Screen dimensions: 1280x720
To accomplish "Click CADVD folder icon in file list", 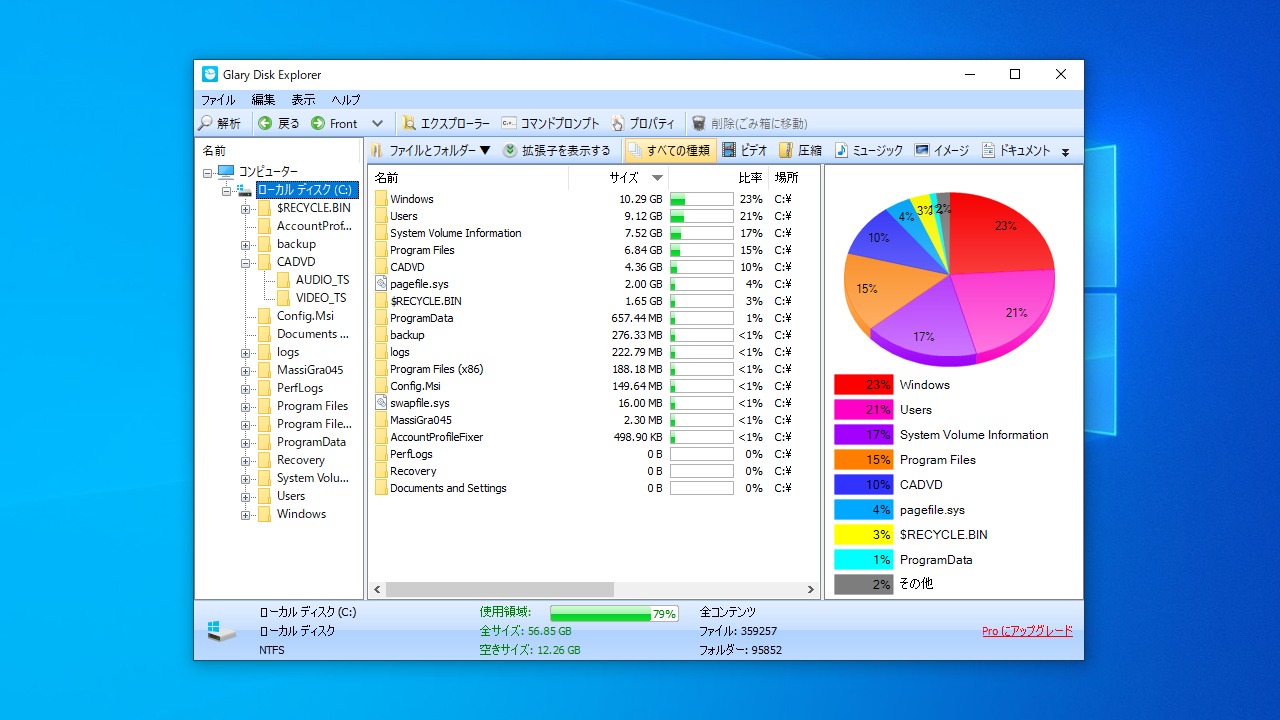I will point(381,267).
